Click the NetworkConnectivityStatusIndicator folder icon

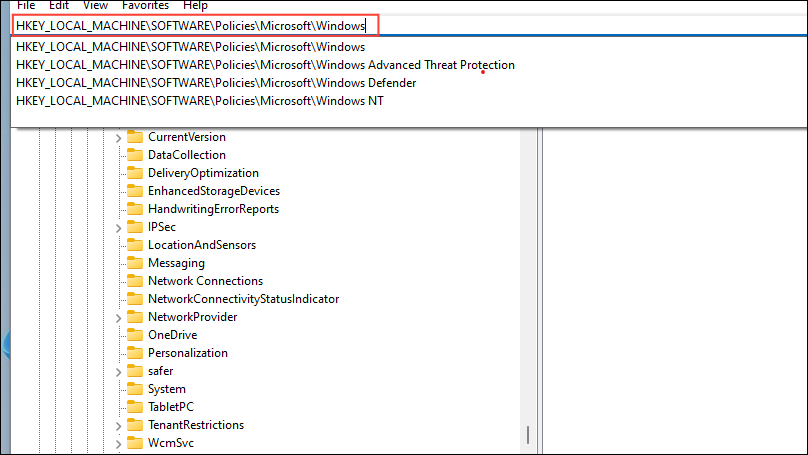(135, 299)
